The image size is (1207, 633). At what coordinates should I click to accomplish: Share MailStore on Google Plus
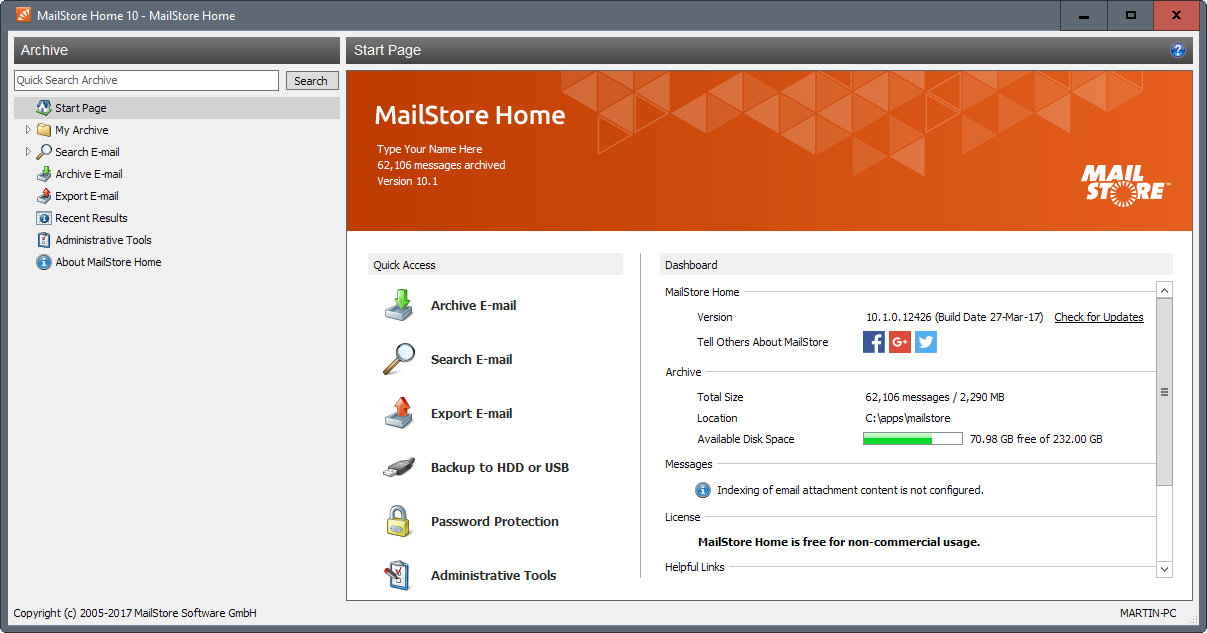pos(900,342)
